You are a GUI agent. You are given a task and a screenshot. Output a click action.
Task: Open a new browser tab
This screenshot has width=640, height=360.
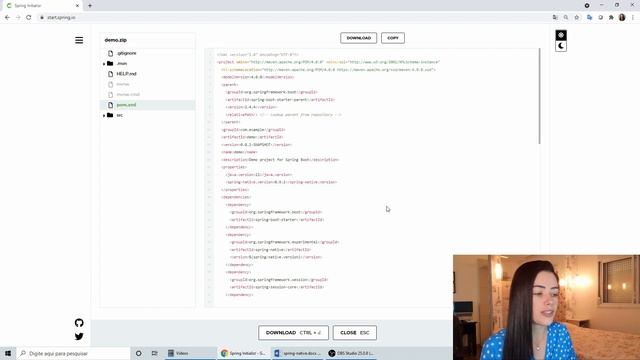point(90,6)
